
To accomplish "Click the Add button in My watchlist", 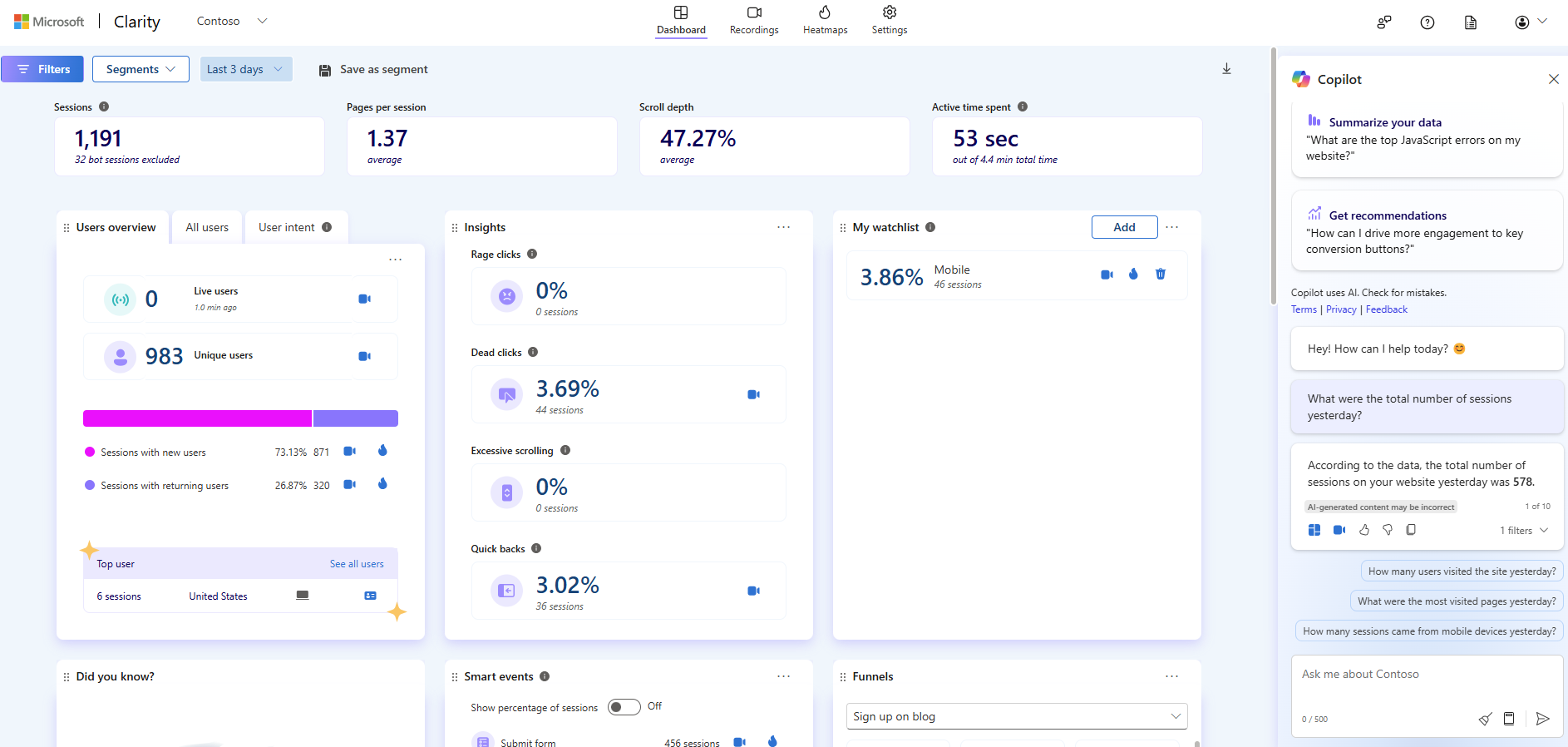I will pos(1124,227).
